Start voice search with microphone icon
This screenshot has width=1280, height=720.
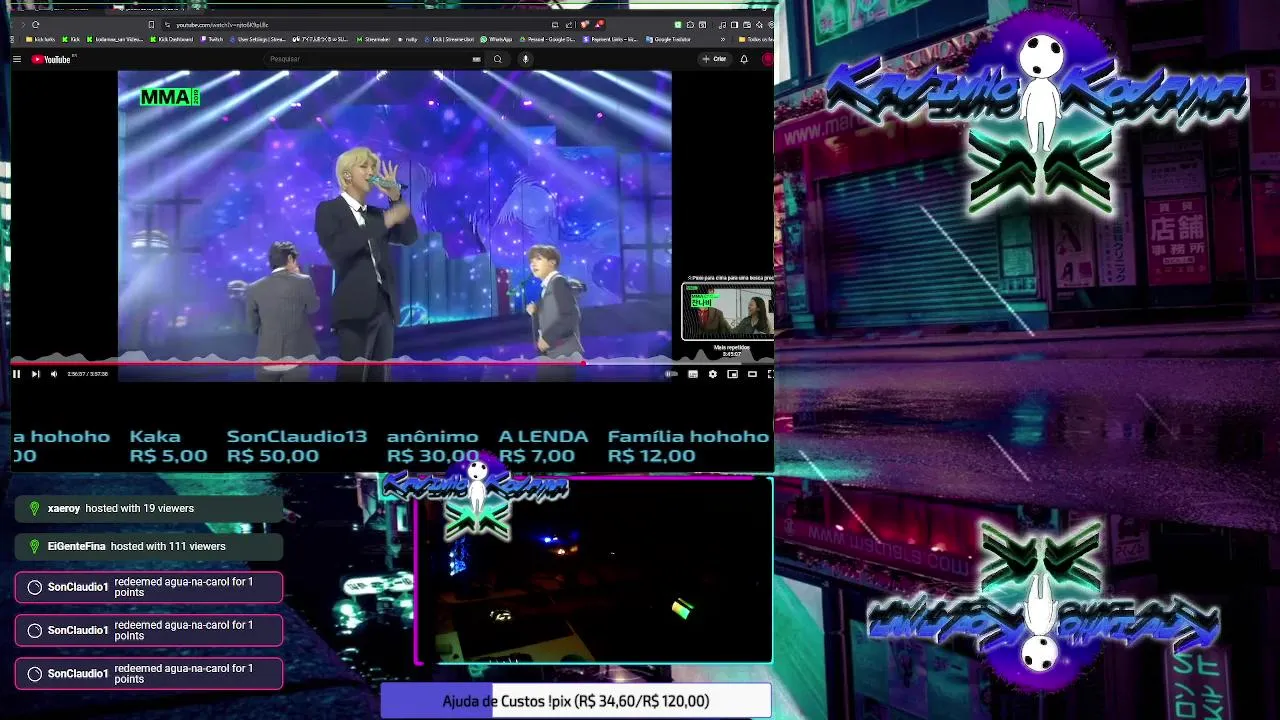click(525, 59)
